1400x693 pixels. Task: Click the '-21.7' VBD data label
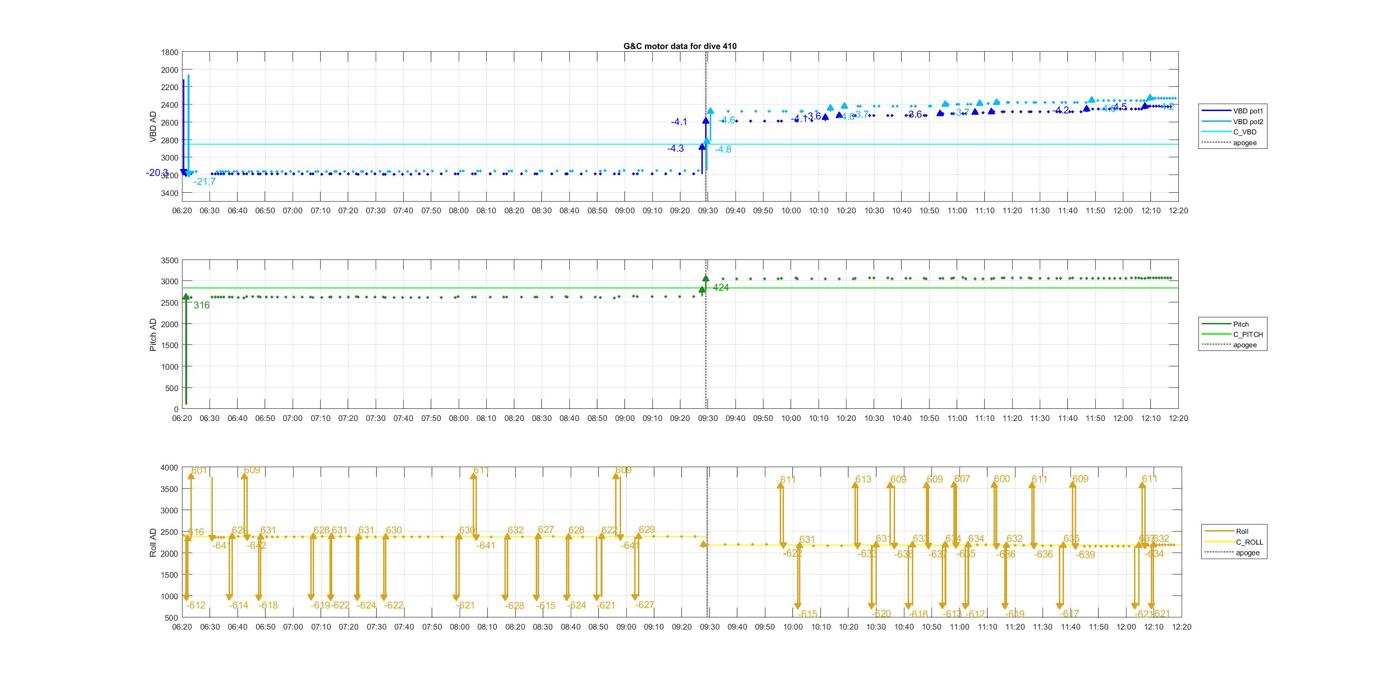pos(204,182)
